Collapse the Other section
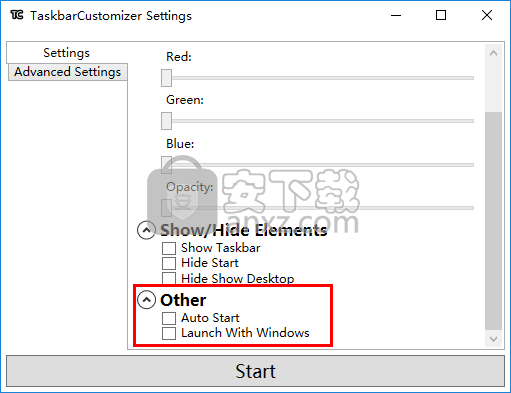Image resolution: width=511 pixels, height=393 pixels. 146,300
